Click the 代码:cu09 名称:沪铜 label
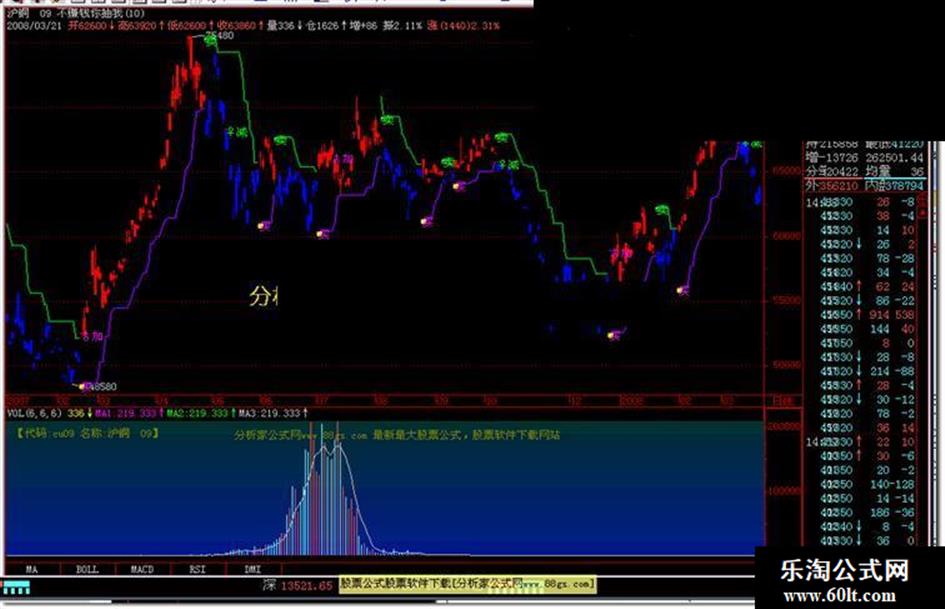 (x=89, y=433)
